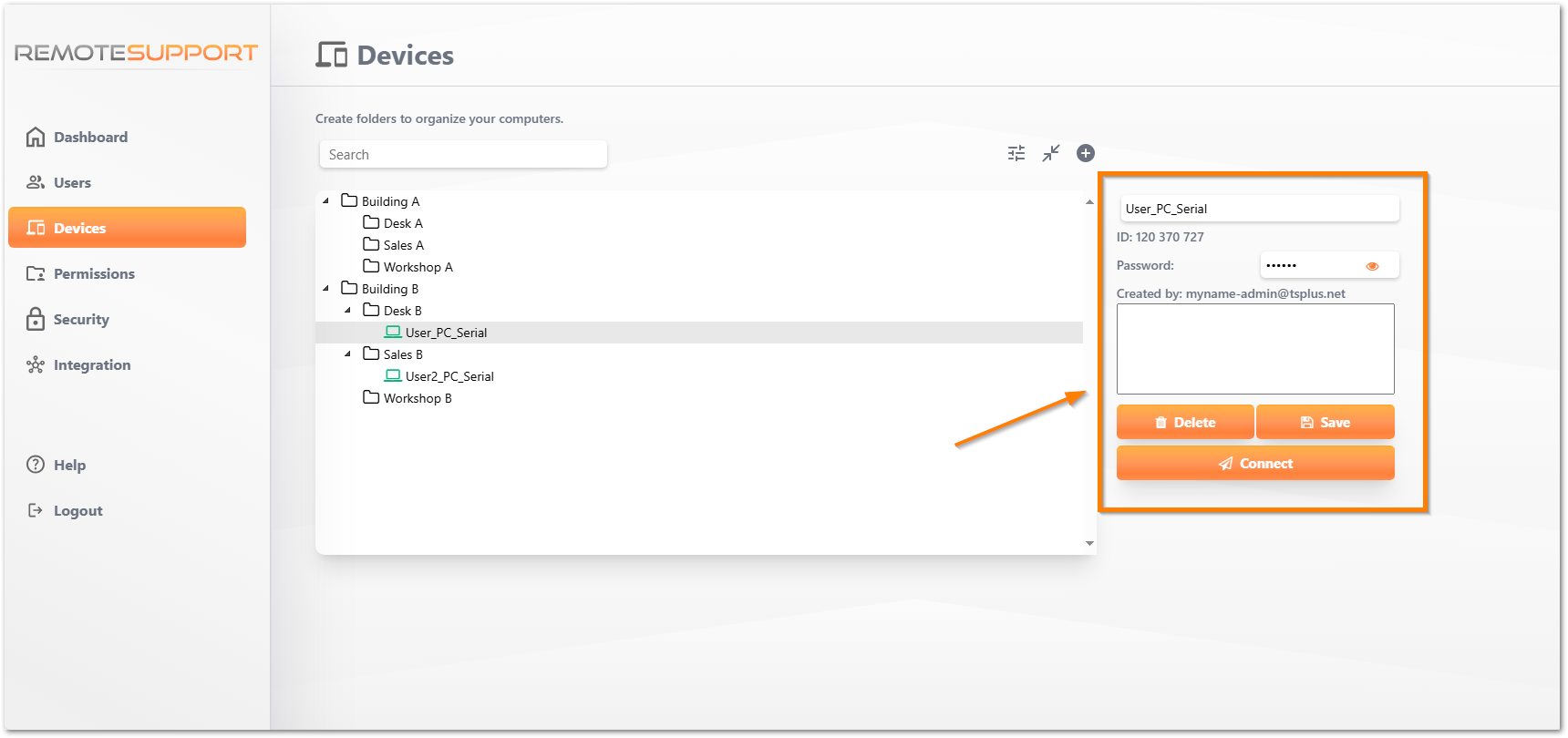Delete the selected device
Screen dimensions: 1568x738
[x=1184, y=422]
